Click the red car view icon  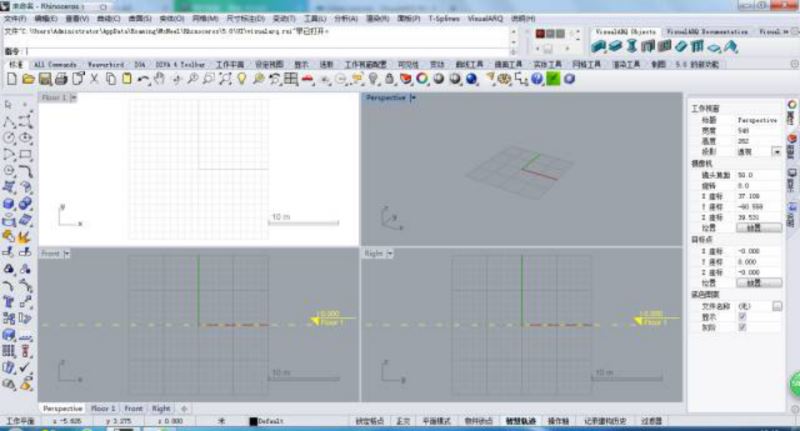307,79
